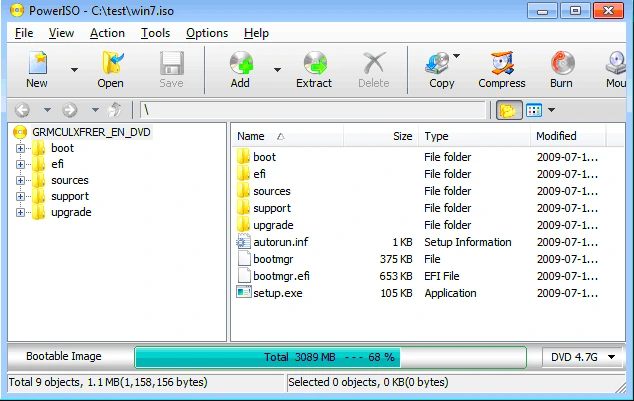This screenshot has width=634, height=401.
Task: Click the Open file toolbar icon
Action: 111,63
